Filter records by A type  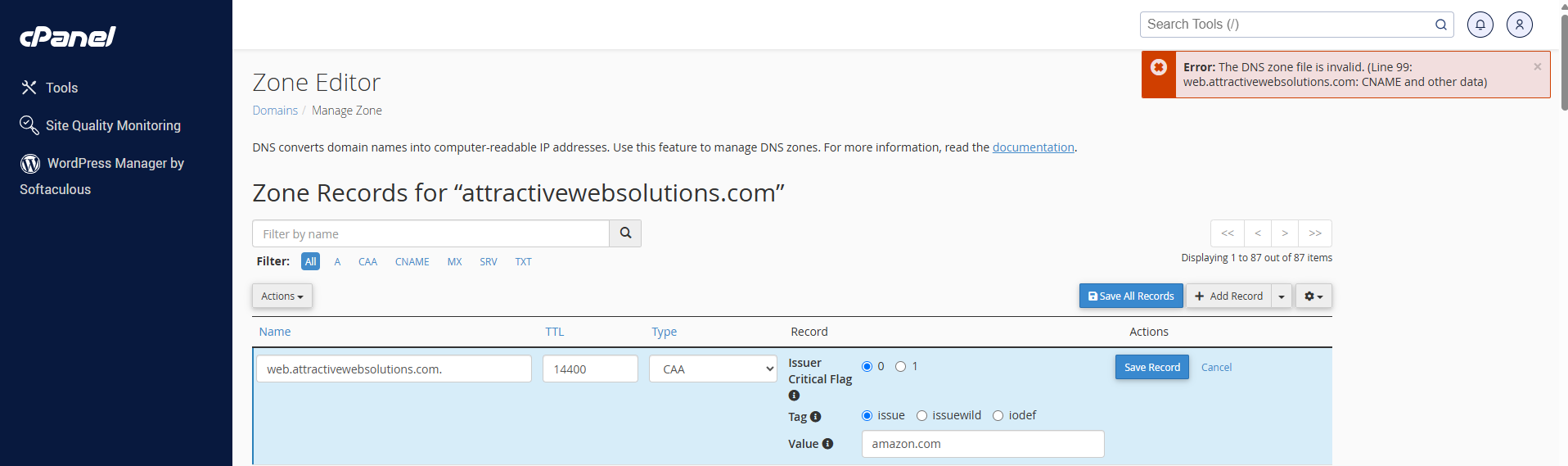click(x=337, y=261)
